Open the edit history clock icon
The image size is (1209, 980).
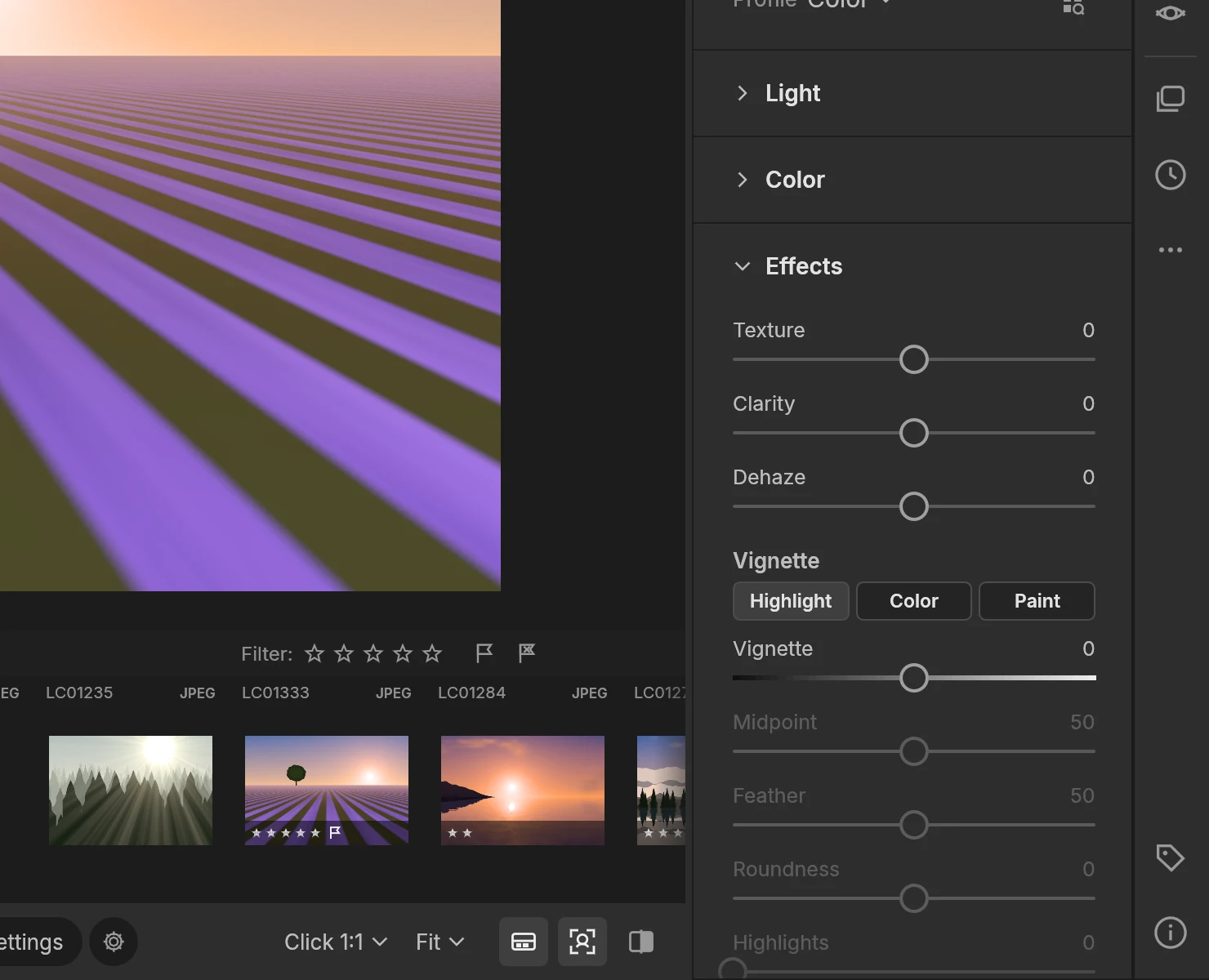(1171, 175)
